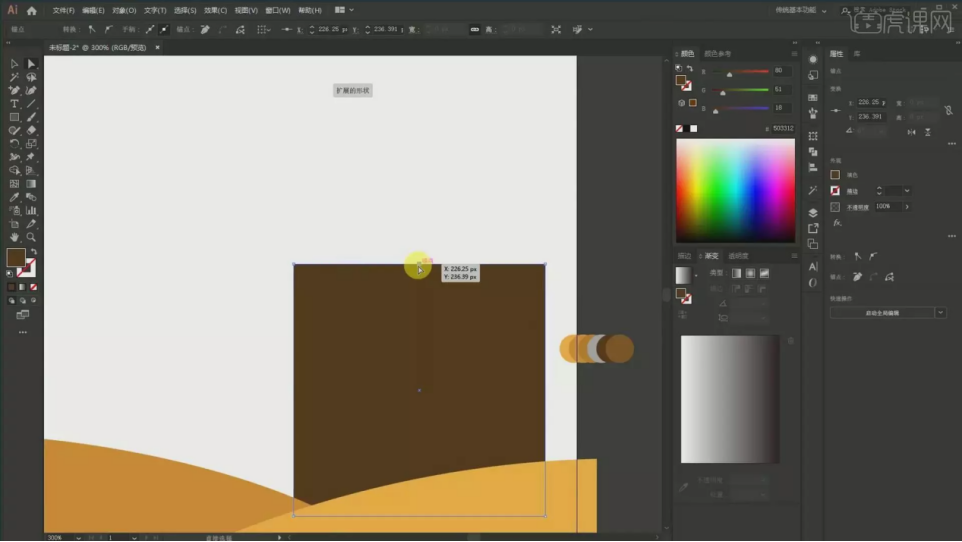Open the 效果(C) menu
Screen dimensions: 962x542
click(x=215, y=10)
